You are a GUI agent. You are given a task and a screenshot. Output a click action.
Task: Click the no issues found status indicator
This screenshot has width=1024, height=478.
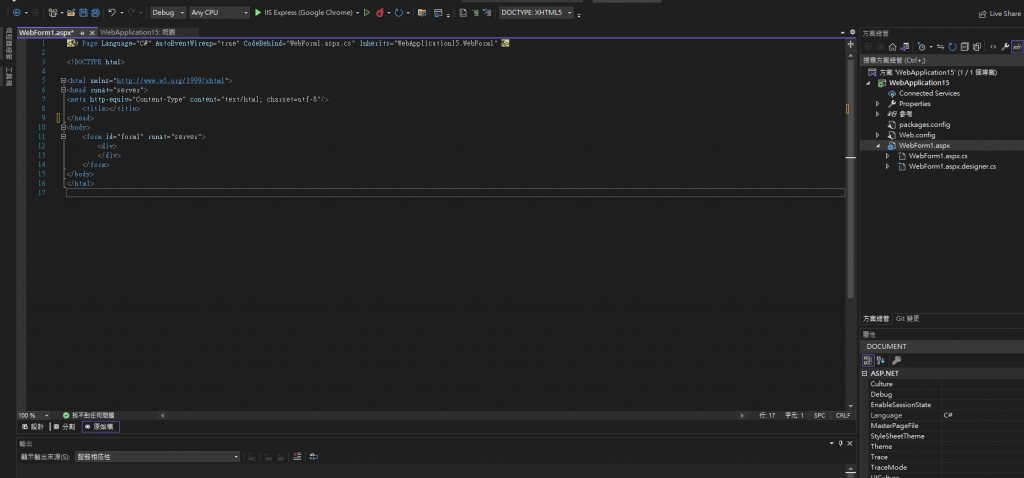pos(88,415)
